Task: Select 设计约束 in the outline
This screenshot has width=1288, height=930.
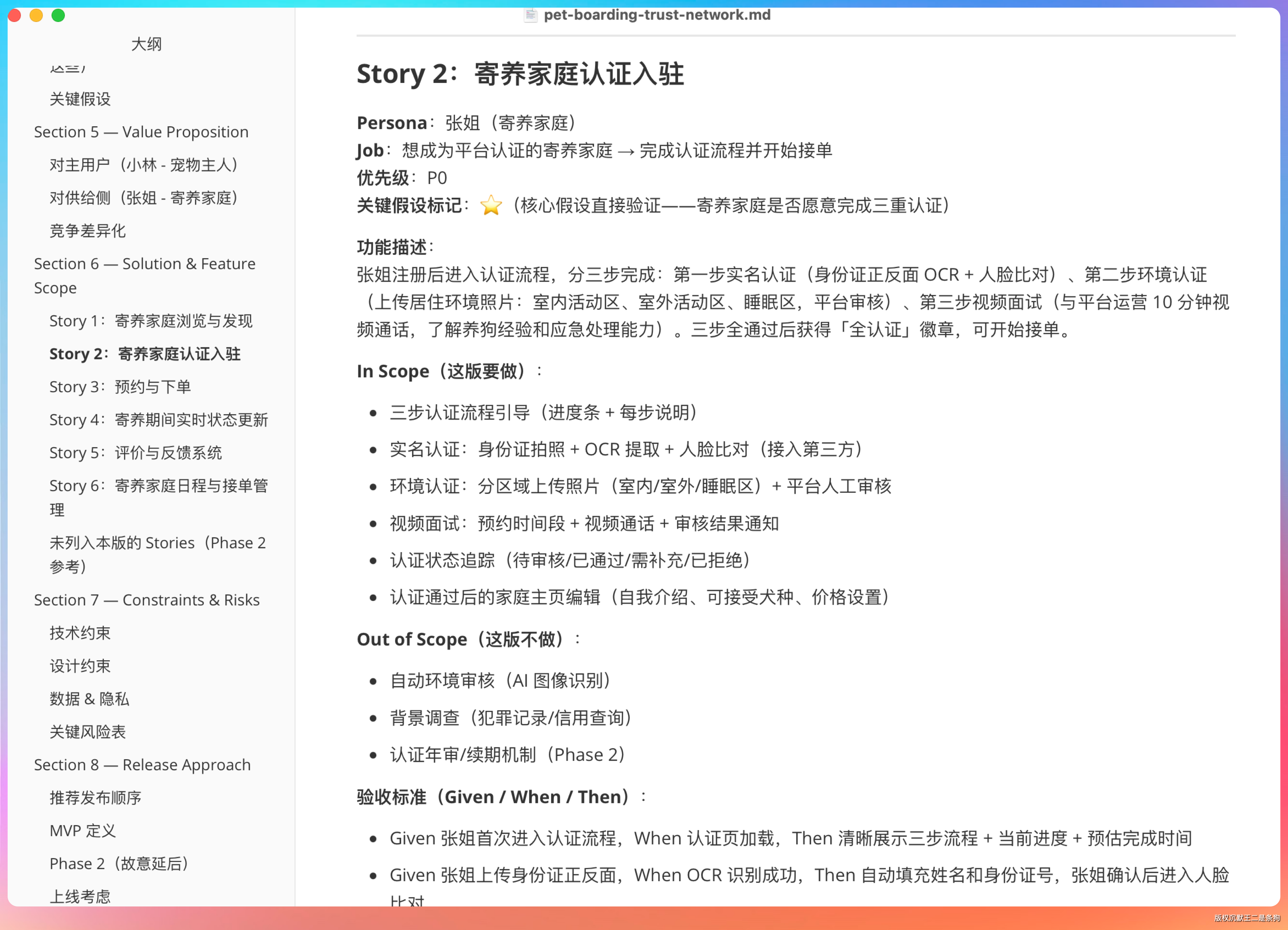Action: point(80,665)
